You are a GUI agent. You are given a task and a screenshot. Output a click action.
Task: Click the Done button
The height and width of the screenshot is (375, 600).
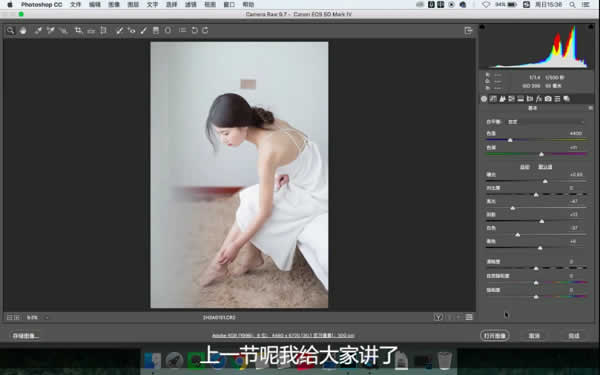point(574,336)
